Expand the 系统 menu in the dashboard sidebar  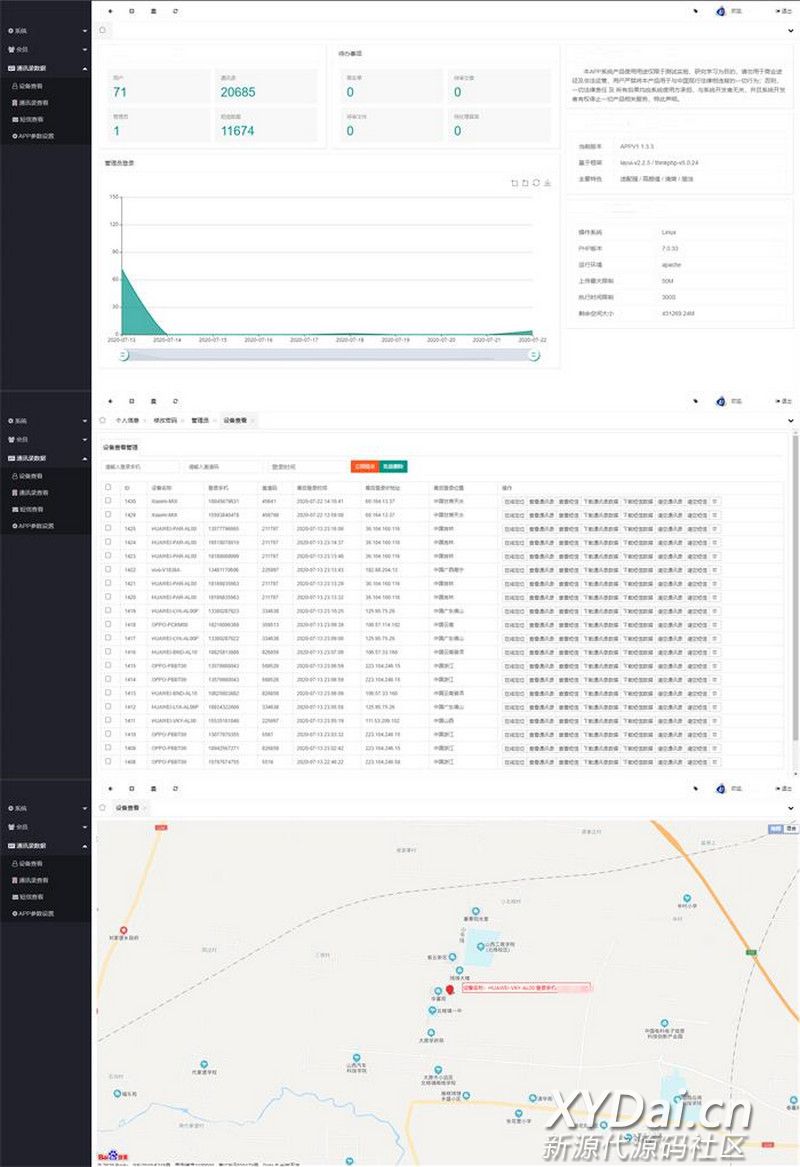pyautogui.click(x=45, y=31)
